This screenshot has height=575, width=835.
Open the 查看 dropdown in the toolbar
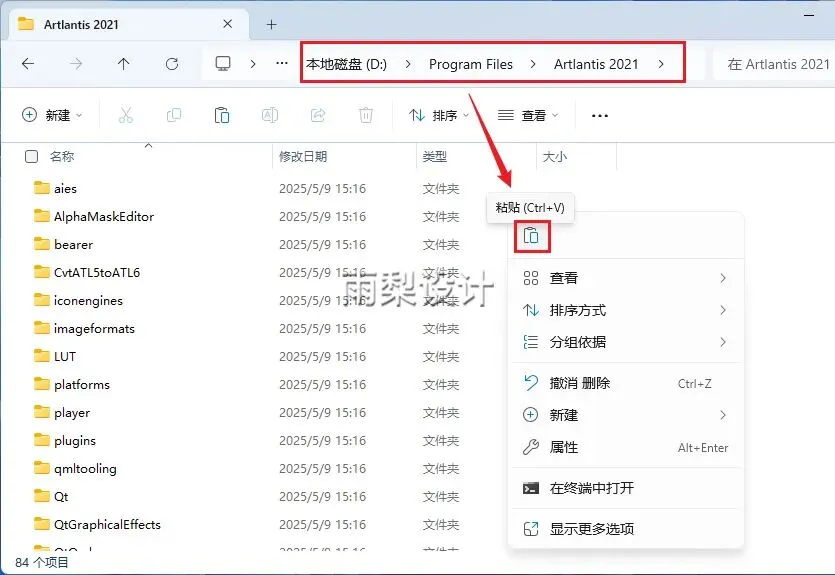pyautogui.click(x=528, y=115)
